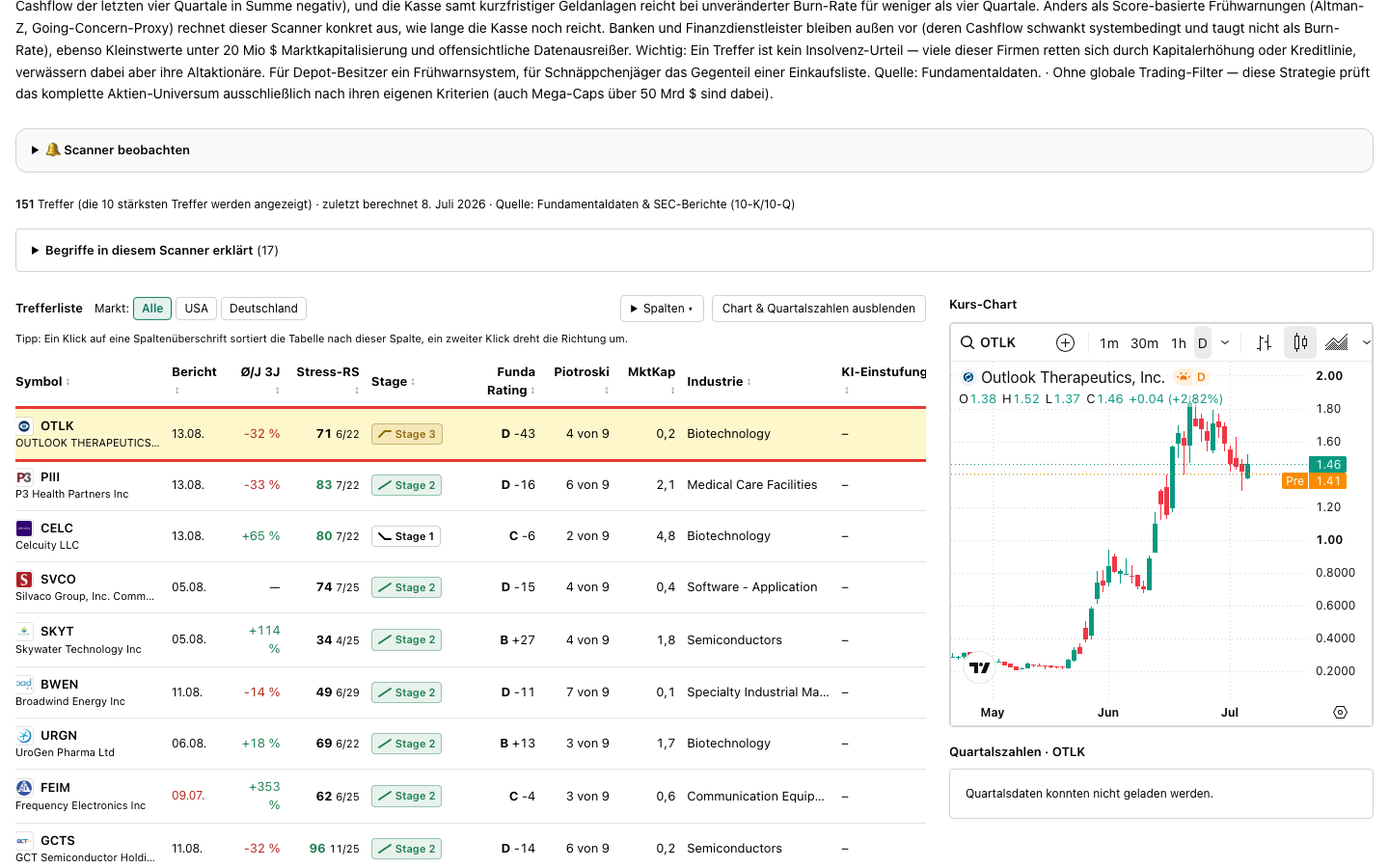The width and height of the screenshot is (1389, 868).
Task: Select the BWEN ticker symbol
Action: pos(59,685)
